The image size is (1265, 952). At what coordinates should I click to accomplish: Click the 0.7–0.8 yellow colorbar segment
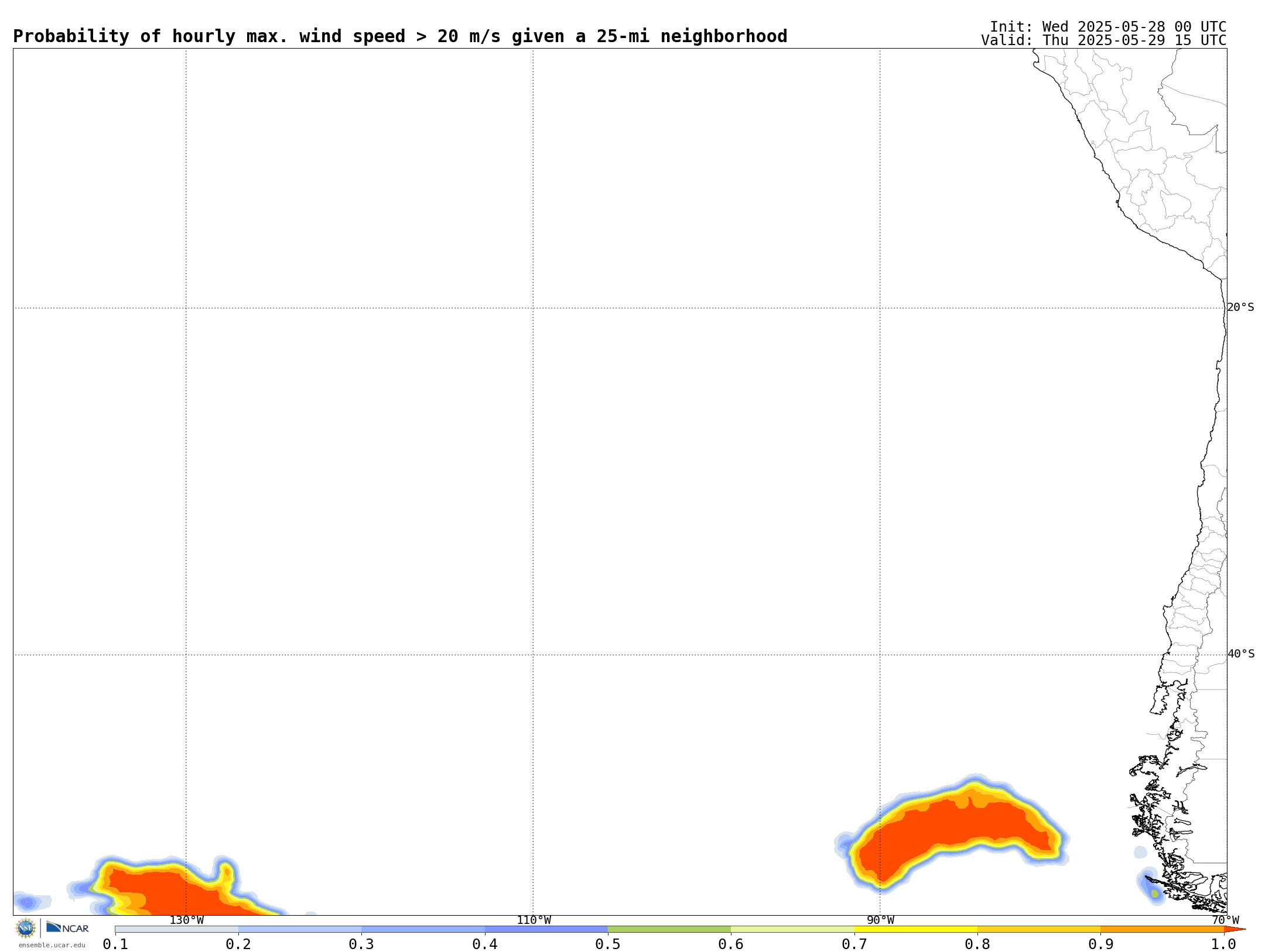tap(916, 929)
